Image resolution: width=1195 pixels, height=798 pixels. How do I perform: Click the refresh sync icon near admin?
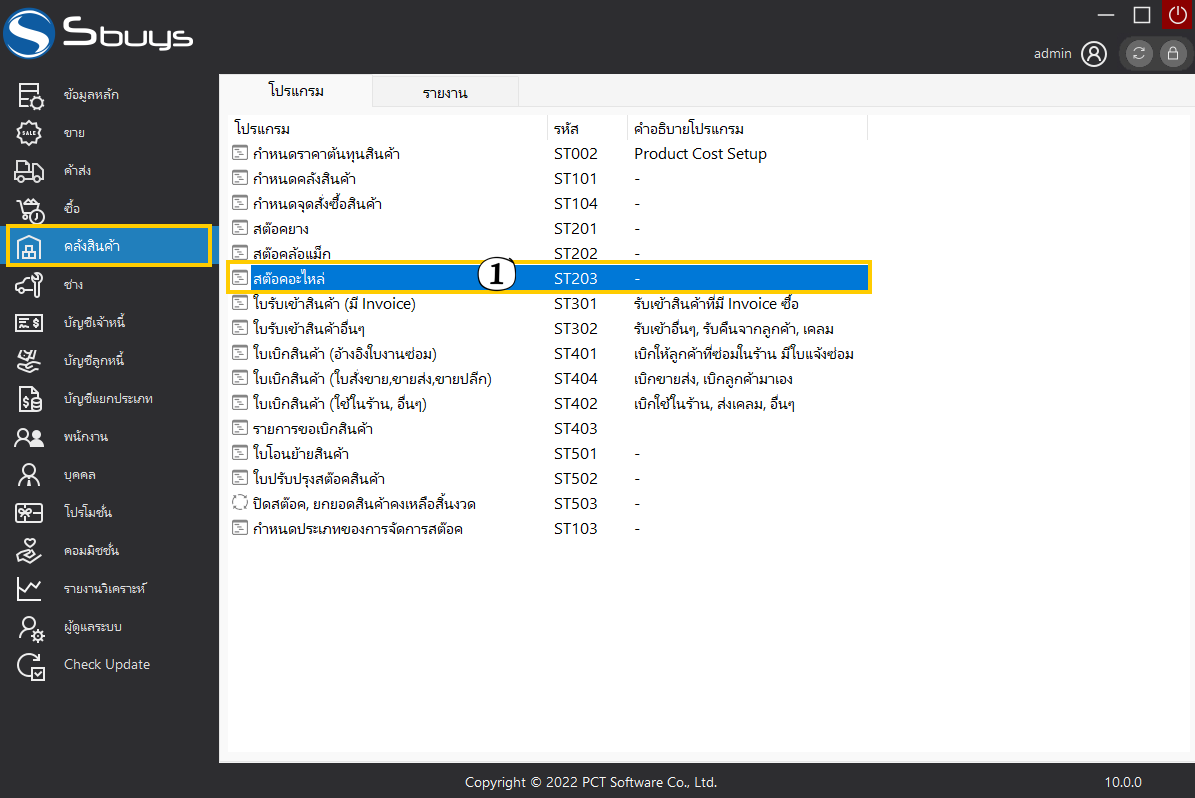click(1139, 54)
